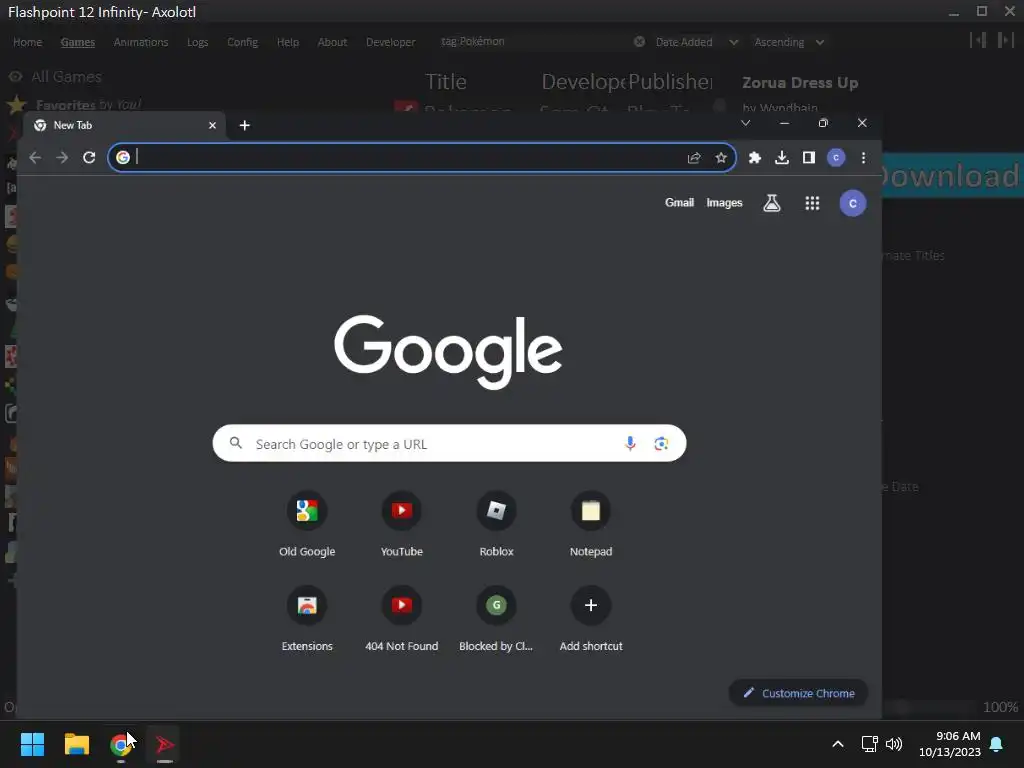1024x768 pixels.
Task: Open notifications bell icon
Action: pos(997,744)
